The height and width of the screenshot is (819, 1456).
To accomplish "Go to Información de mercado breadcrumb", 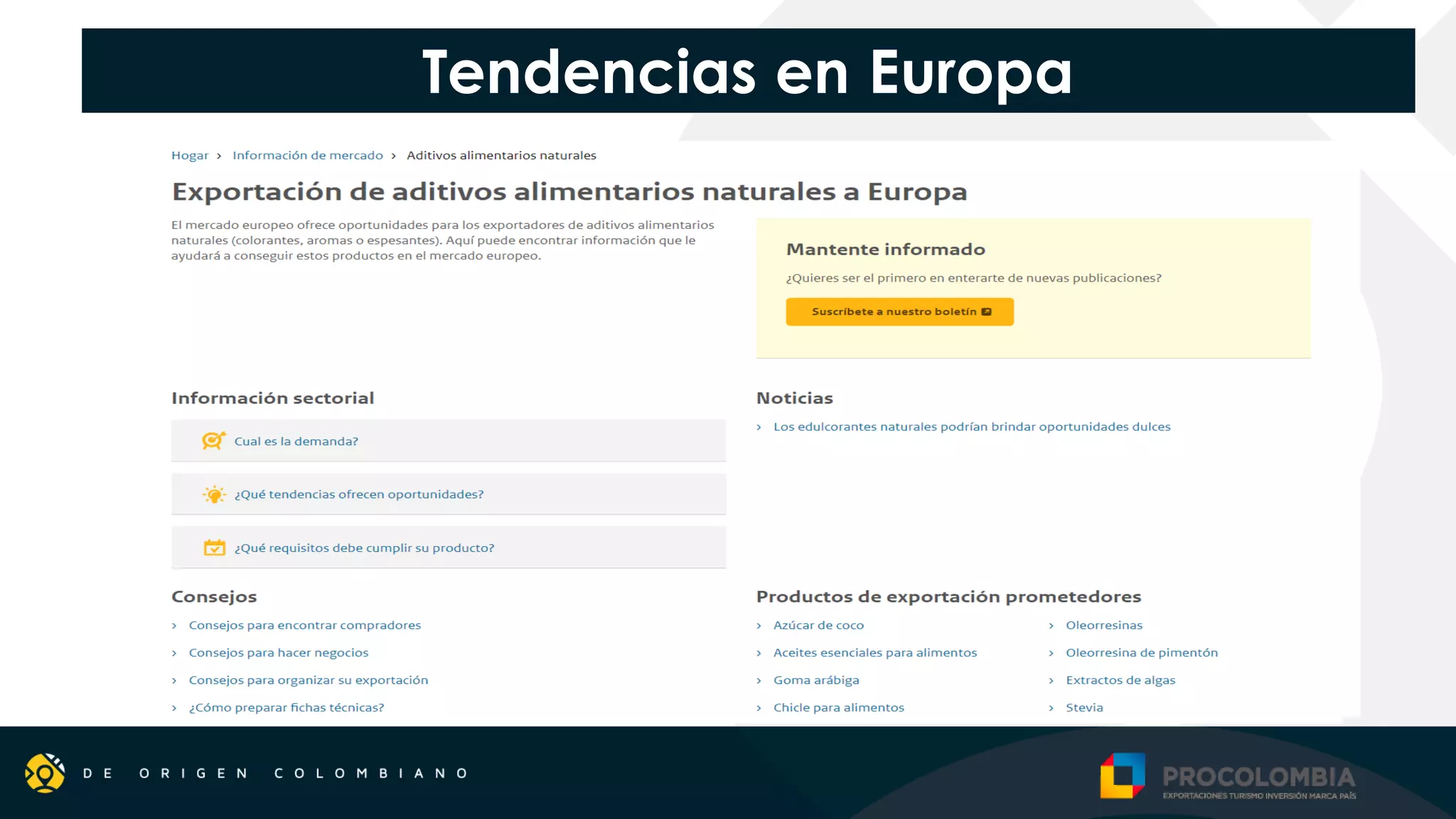I will (x=308, y=155).
